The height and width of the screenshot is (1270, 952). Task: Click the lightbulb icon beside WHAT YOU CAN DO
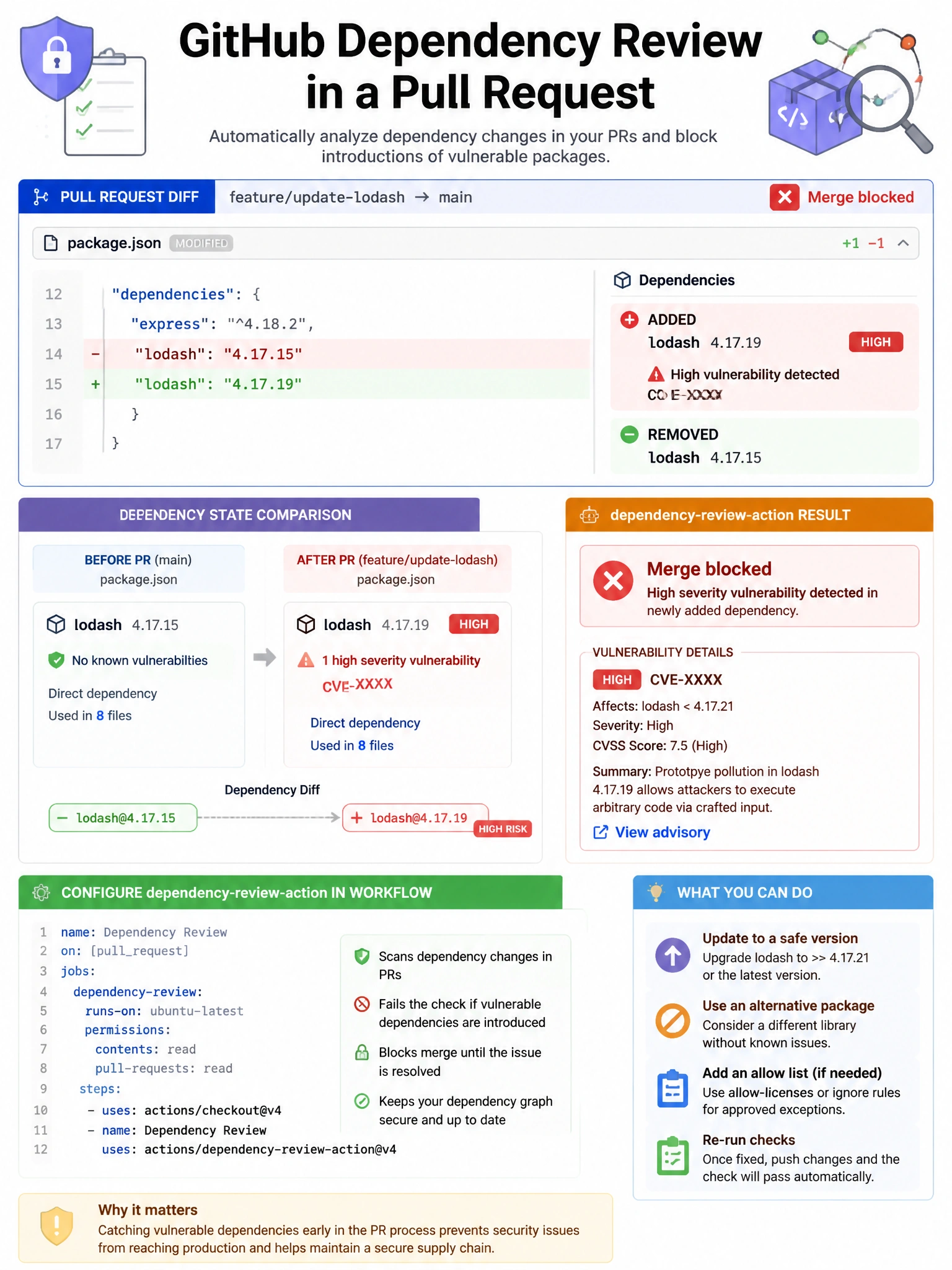(655, 893)
